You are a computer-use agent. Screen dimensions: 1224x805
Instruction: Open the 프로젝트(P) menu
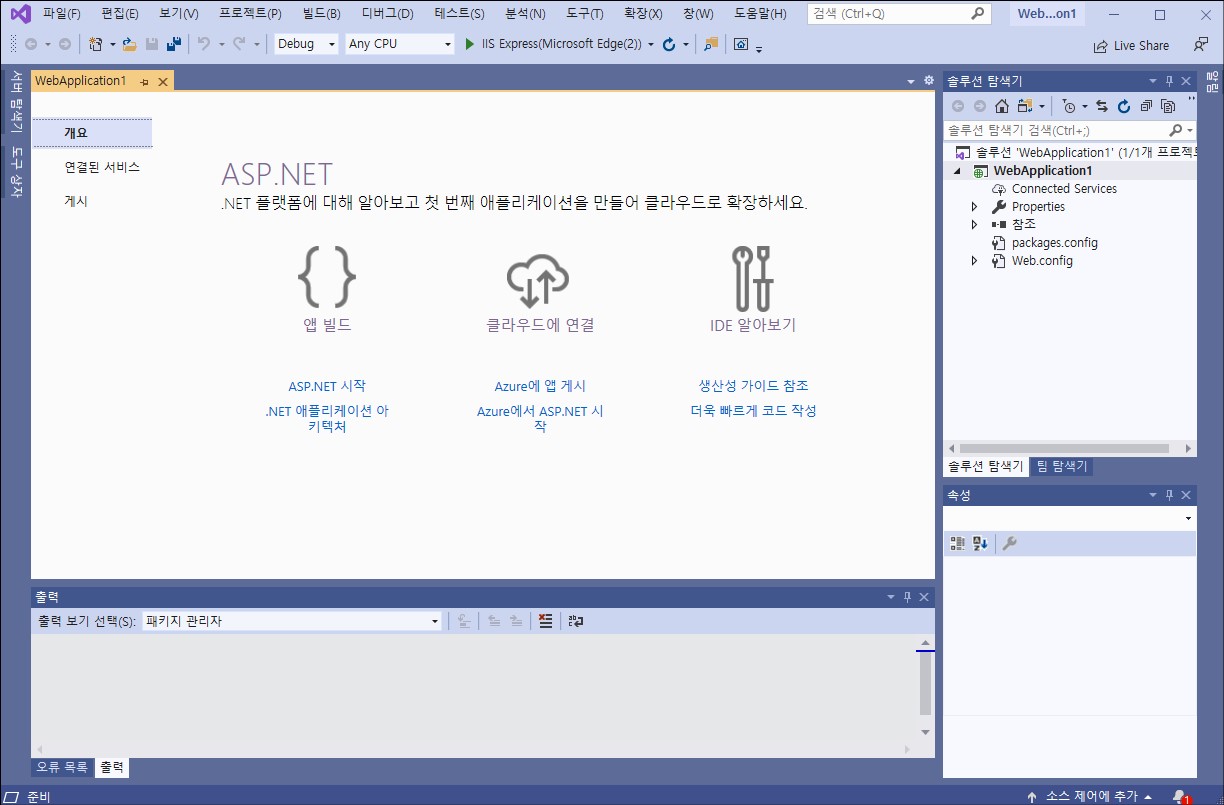[250, 14]
